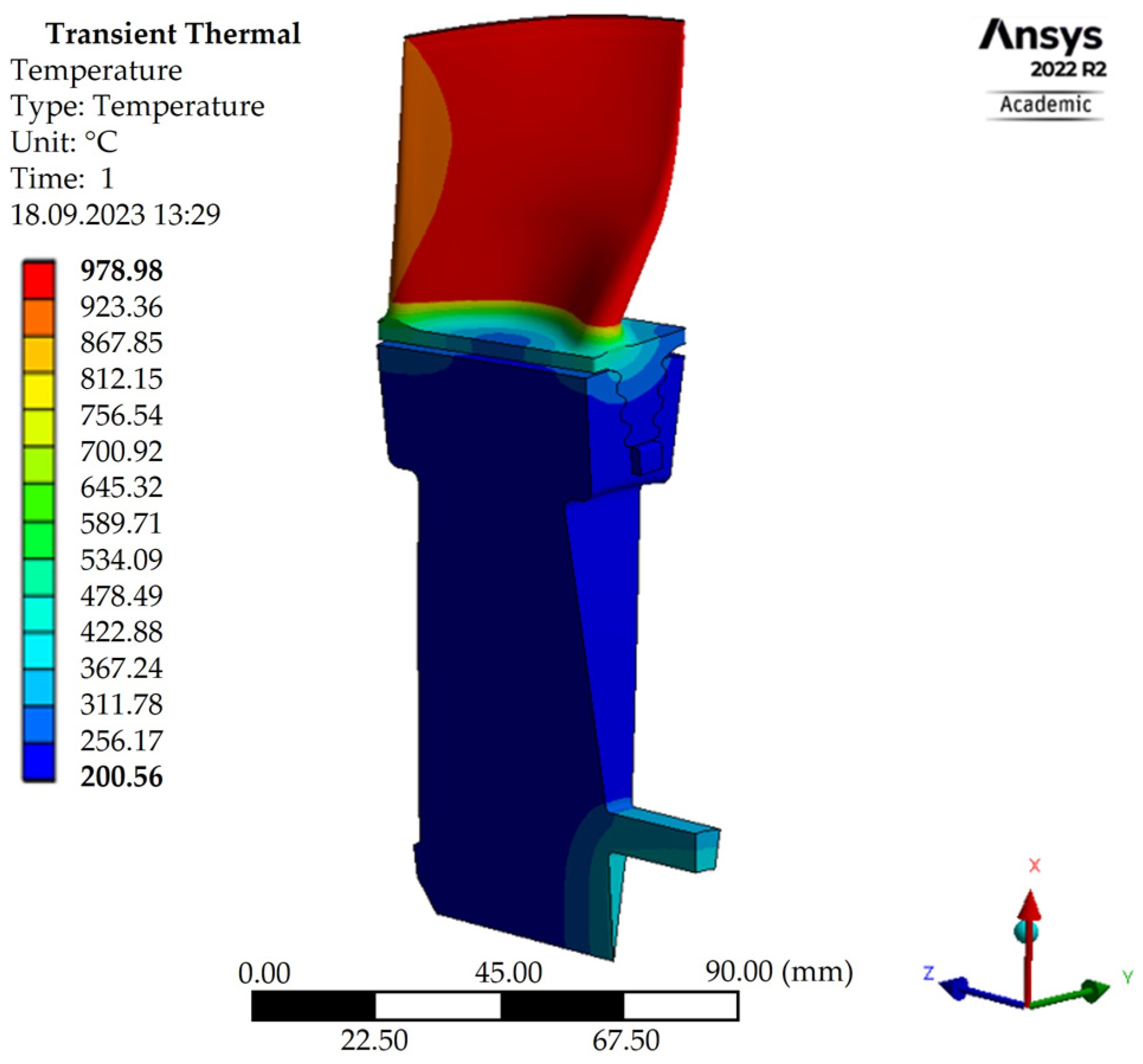Select the maximum value label 978.98
Image resolution: width=1143 pixels, height=1064 pixels.
coord(121,271)
